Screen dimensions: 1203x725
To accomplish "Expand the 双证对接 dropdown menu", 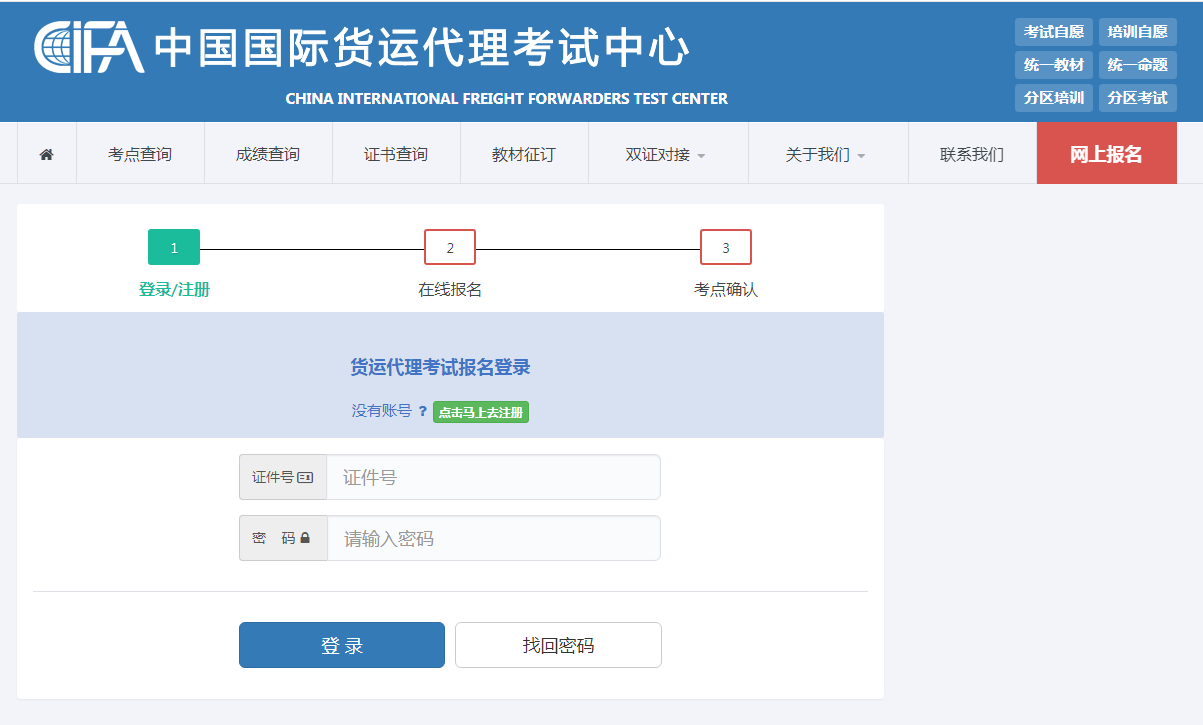I will 667,154.
